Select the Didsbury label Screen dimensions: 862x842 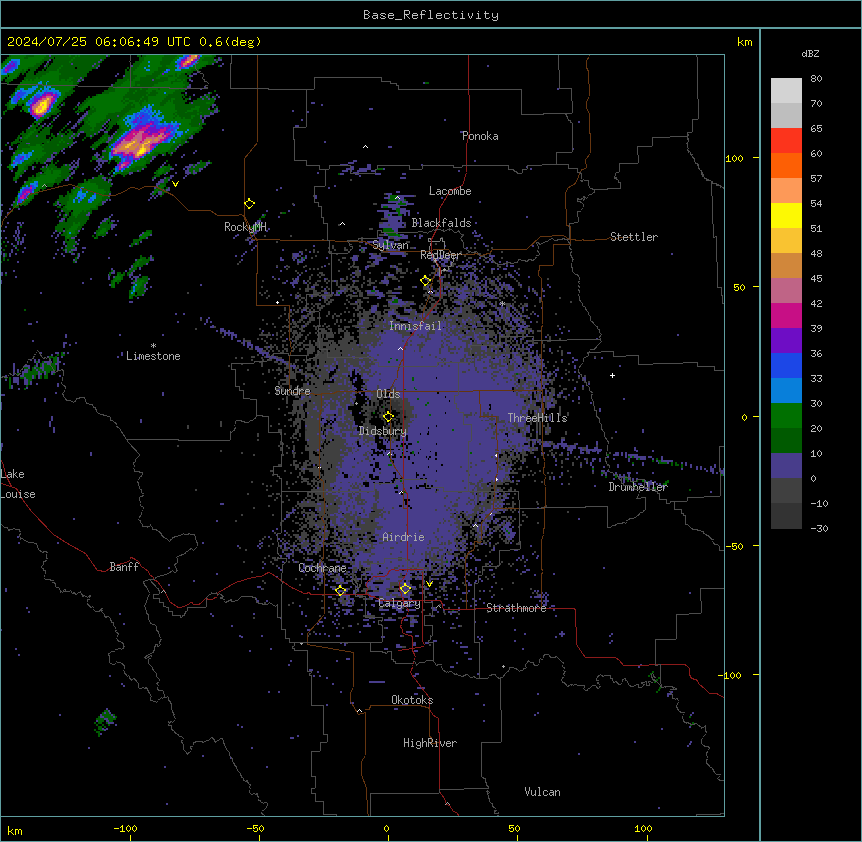tap(383, 431)
